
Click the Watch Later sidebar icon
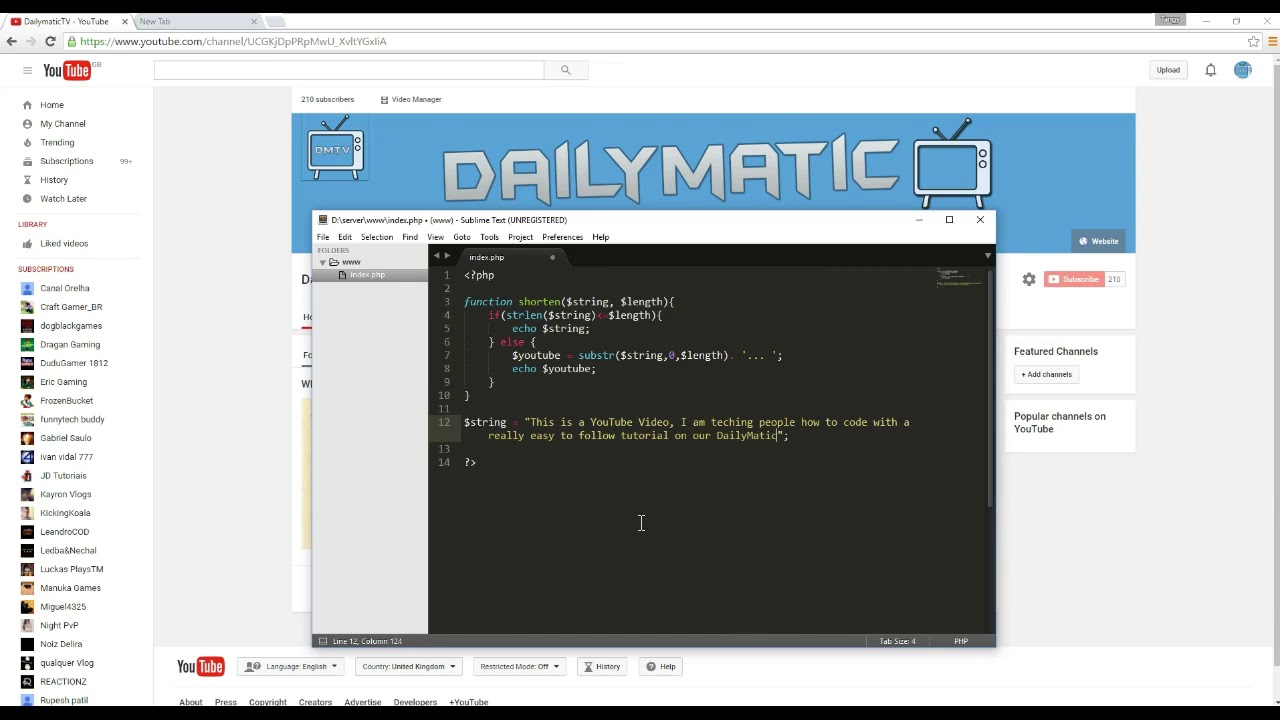coord(27,198)
